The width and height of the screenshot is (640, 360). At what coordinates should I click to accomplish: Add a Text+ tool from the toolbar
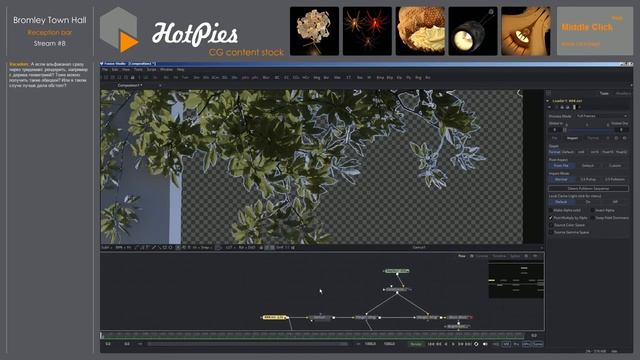185,78
